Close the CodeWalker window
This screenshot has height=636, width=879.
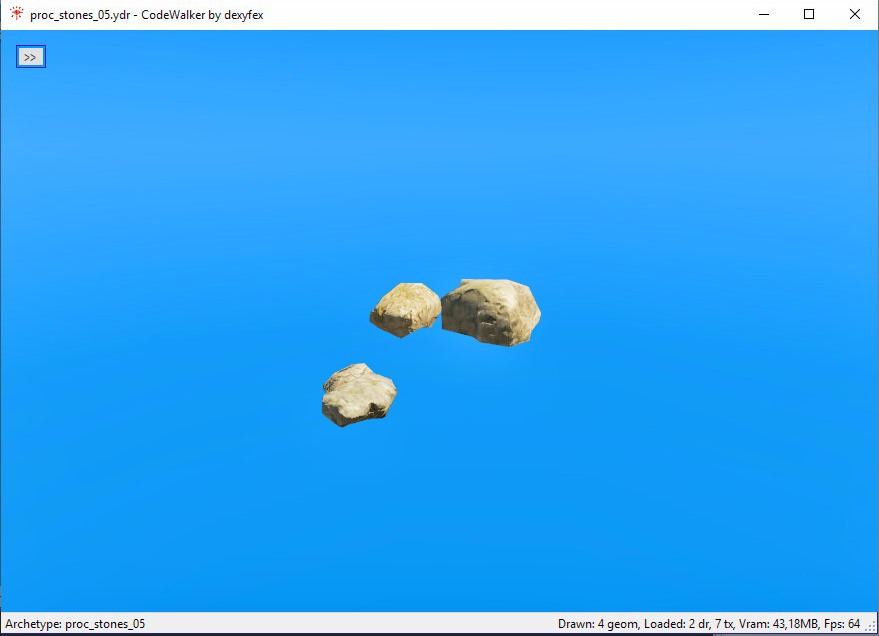pos(854,15)
